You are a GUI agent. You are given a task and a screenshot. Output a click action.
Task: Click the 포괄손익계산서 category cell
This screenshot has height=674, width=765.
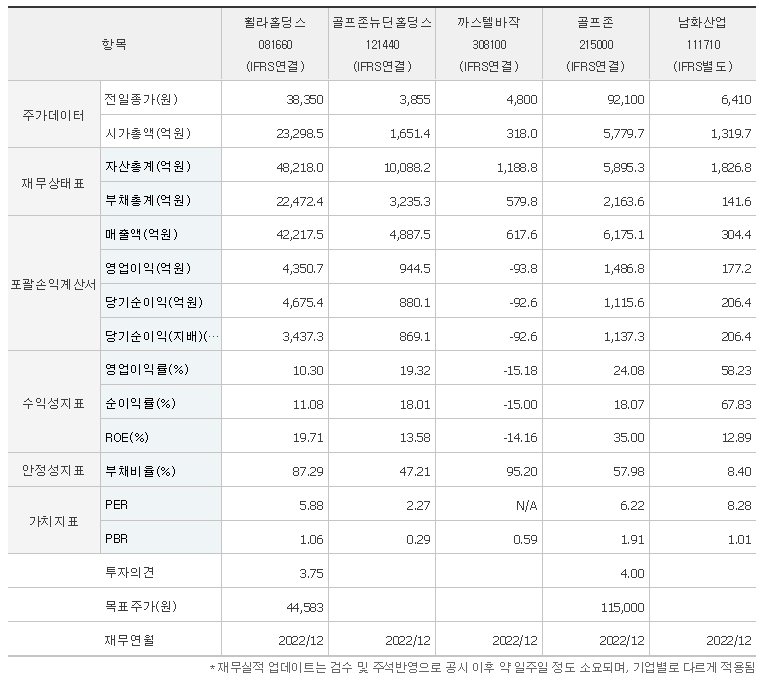pyautogui.click(x=54, y=285)
